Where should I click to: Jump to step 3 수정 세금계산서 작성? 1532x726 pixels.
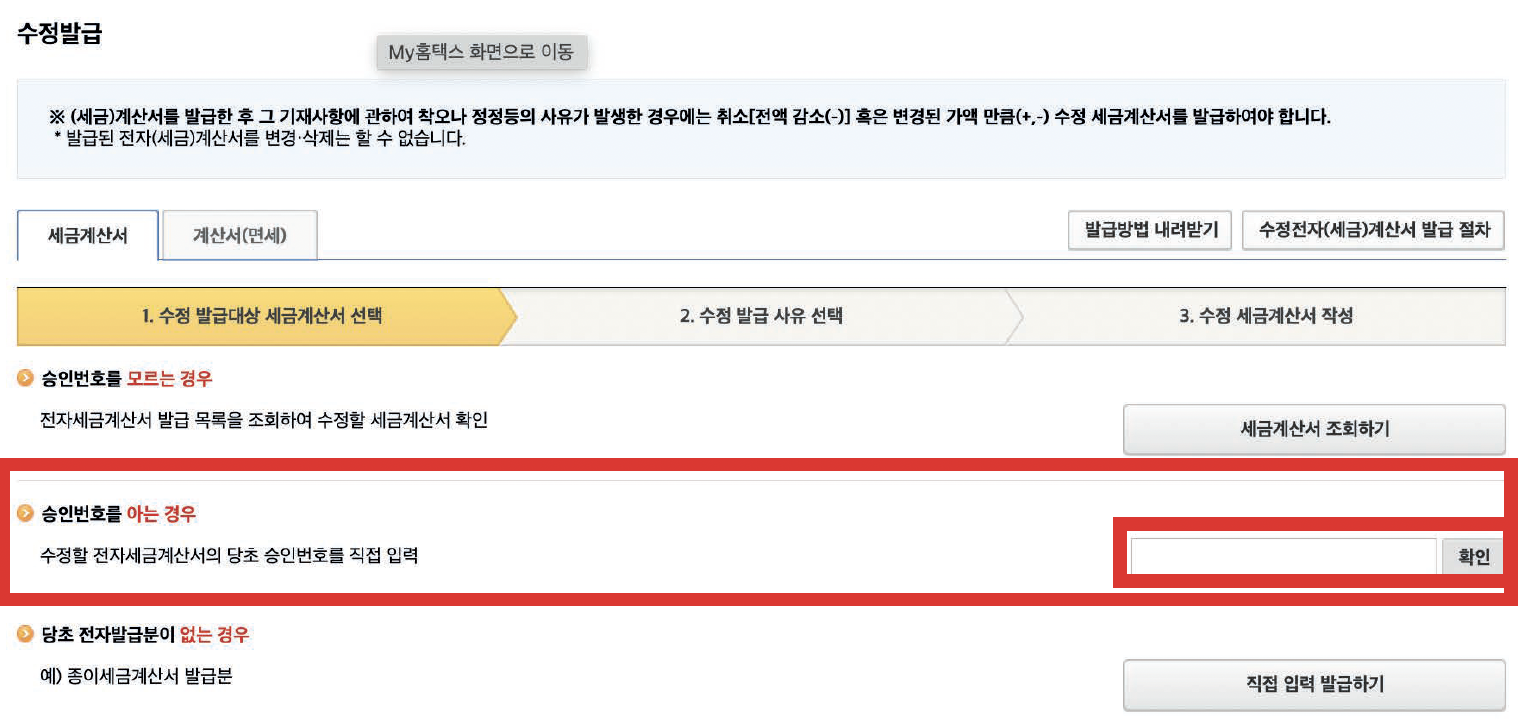(1265, 317)
